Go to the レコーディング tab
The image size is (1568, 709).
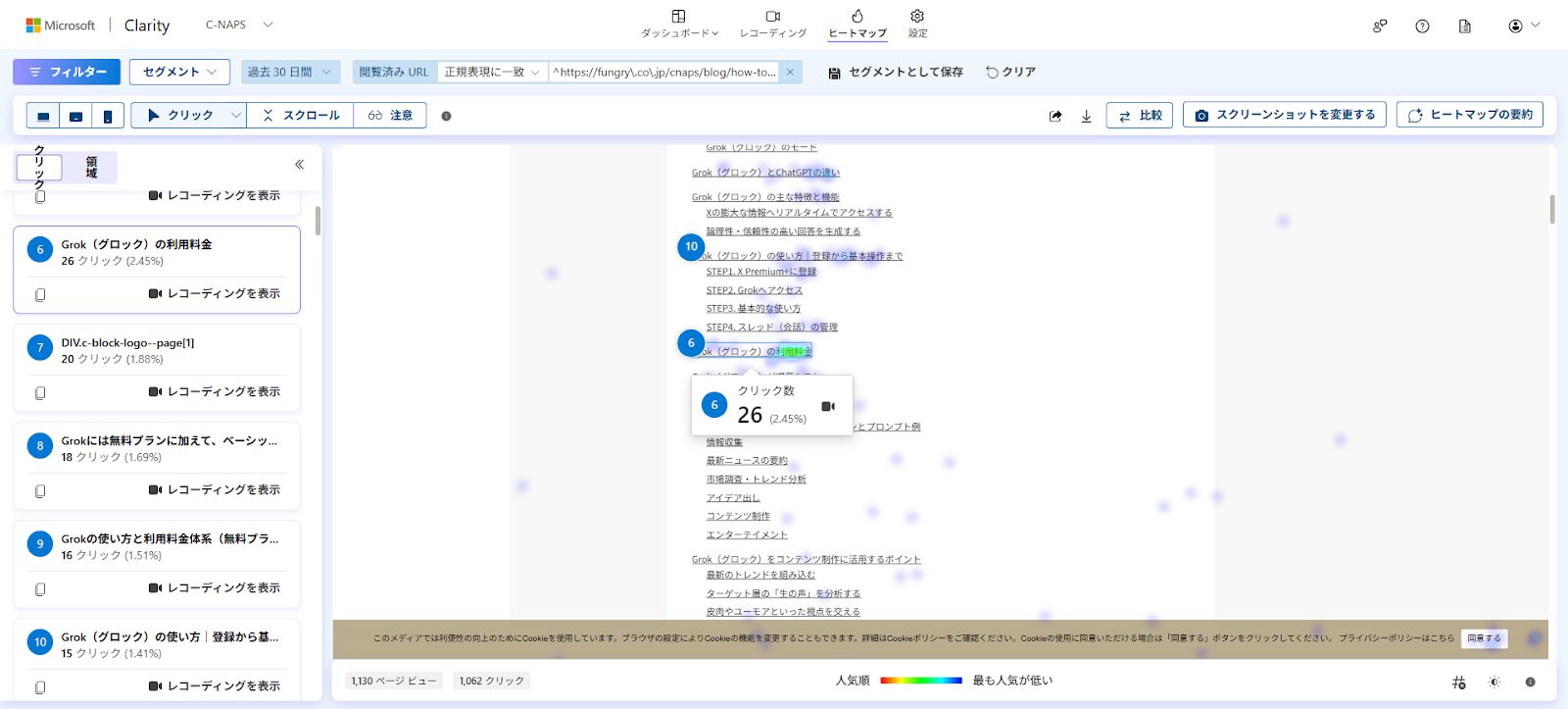click(773, 24)
